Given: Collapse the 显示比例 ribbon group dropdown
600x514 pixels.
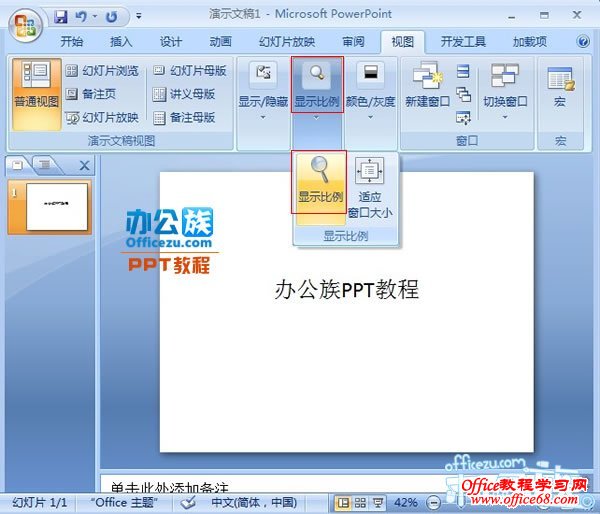Looking at the screenshot, I should 317,92.
